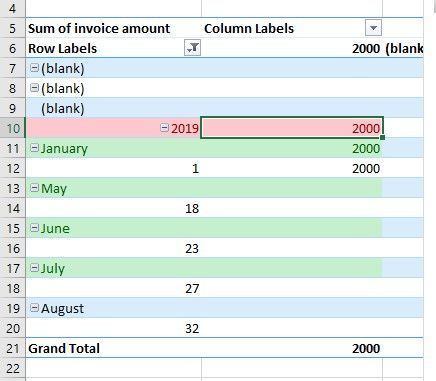The image size is (436, 381).
Task: Select row header 7
Action: tap(12, 68)
